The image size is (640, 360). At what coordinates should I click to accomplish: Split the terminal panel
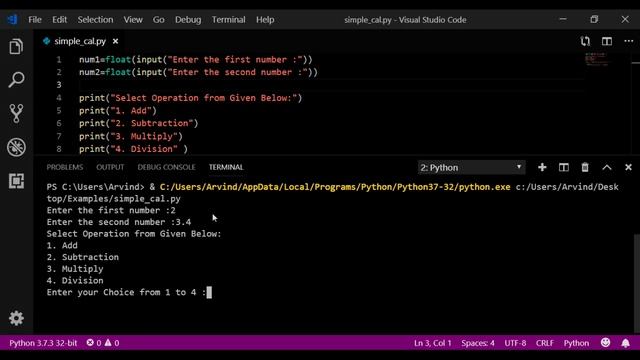[x=564, y=167]
